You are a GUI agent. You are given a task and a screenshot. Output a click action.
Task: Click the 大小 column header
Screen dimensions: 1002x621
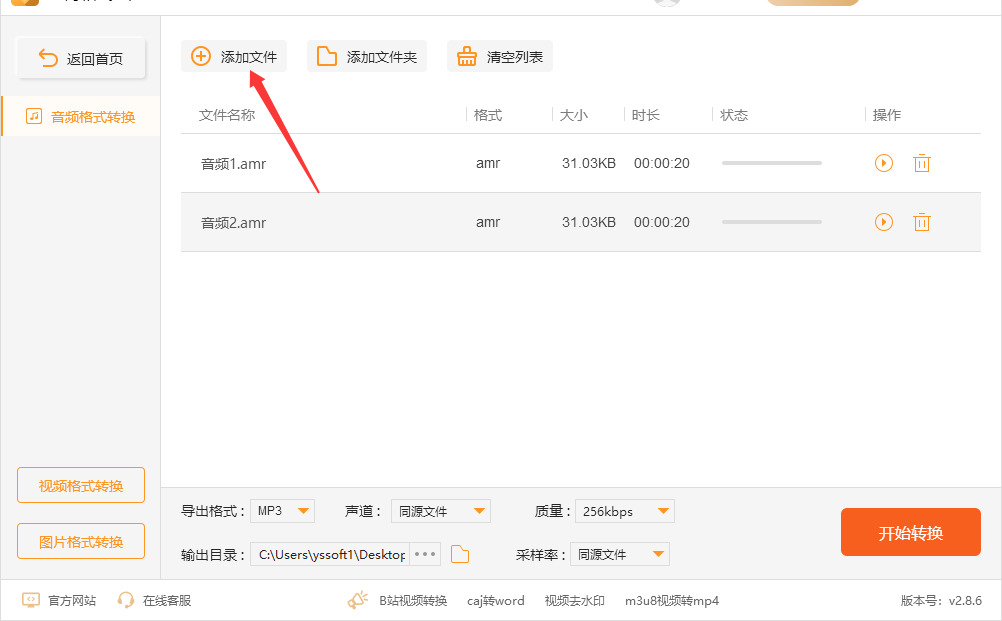pos(573,115)
